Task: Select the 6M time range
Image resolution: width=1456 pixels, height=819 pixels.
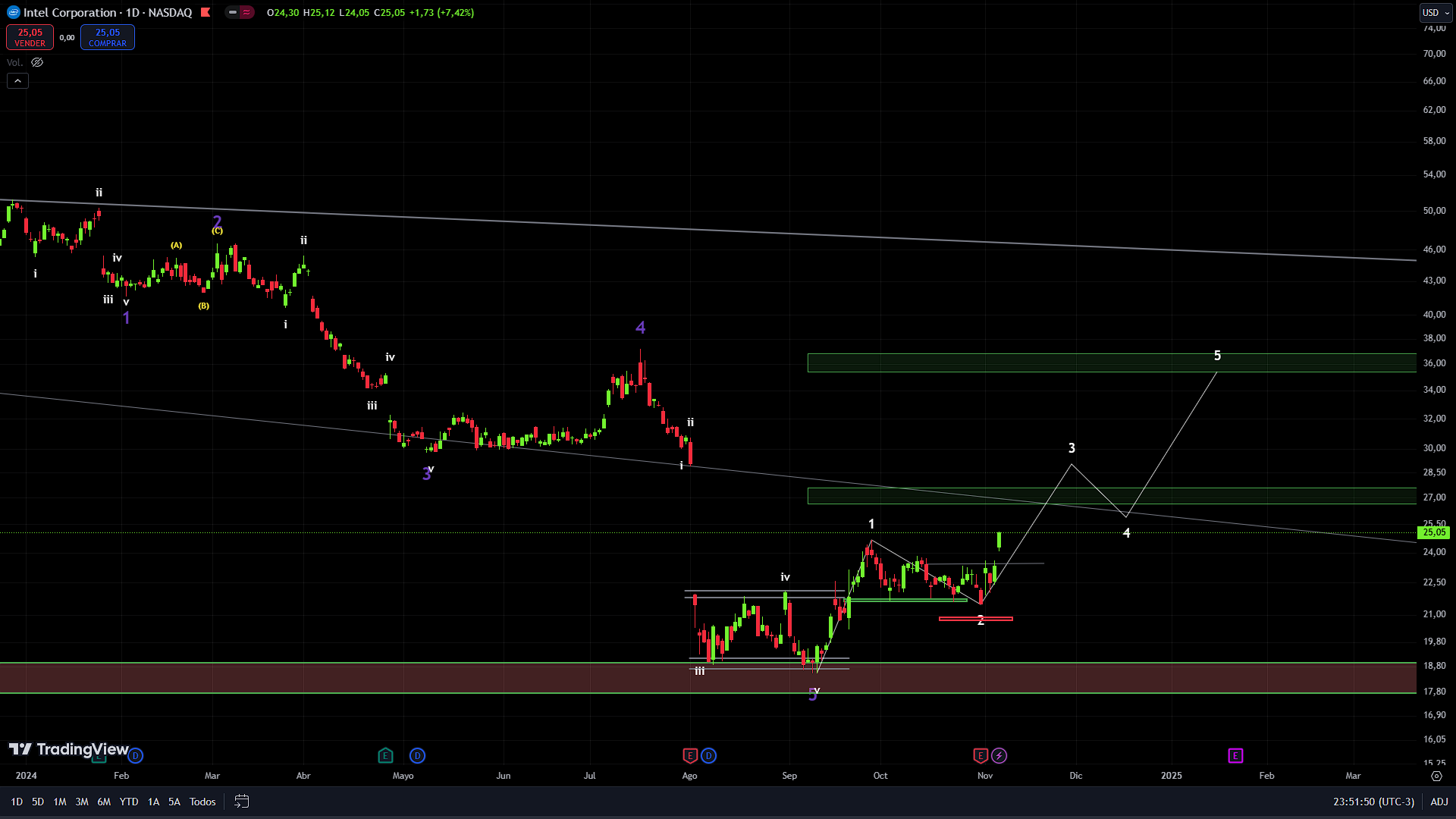Action: point(104,802)
